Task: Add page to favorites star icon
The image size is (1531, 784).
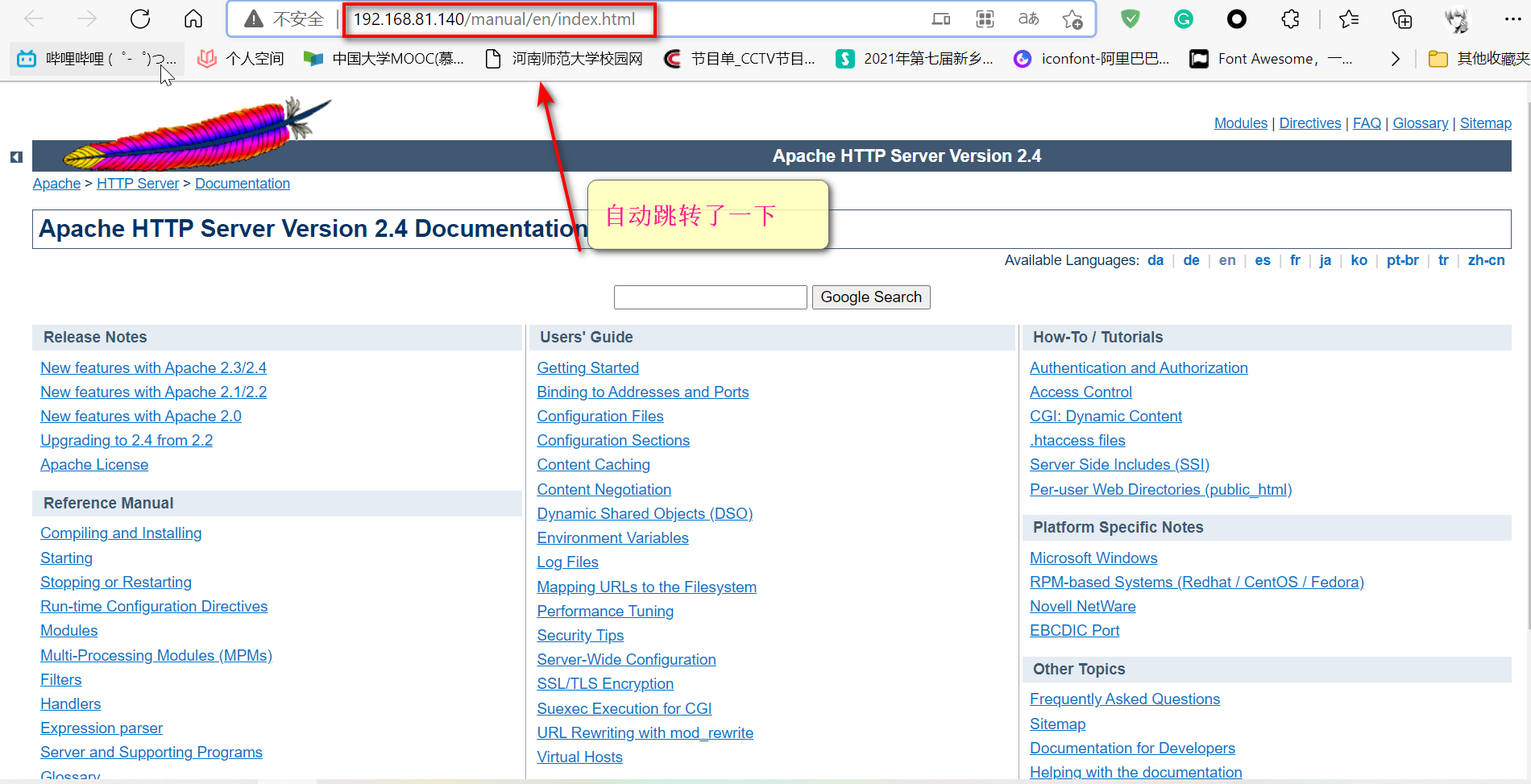Action: point(1073,19)
